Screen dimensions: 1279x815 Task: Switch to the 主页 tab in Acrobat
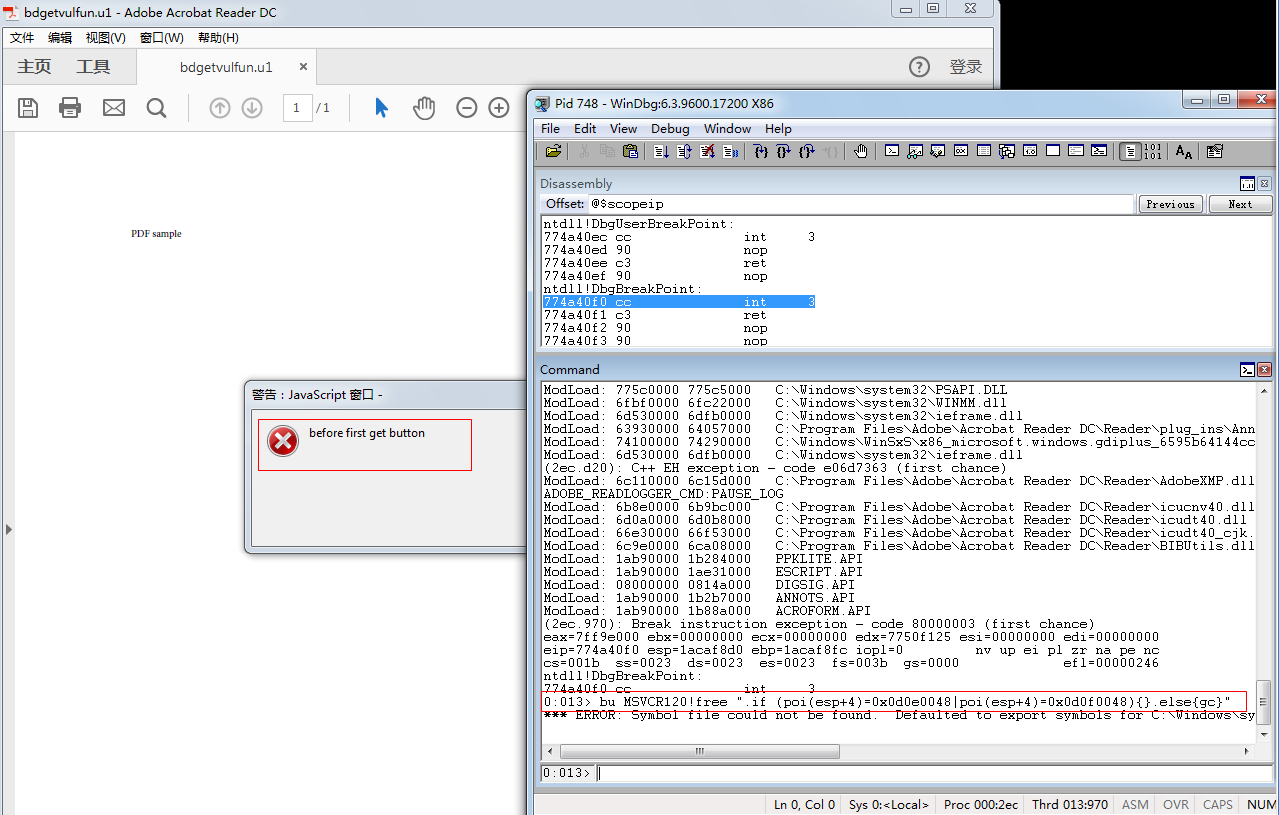point(34,67)
